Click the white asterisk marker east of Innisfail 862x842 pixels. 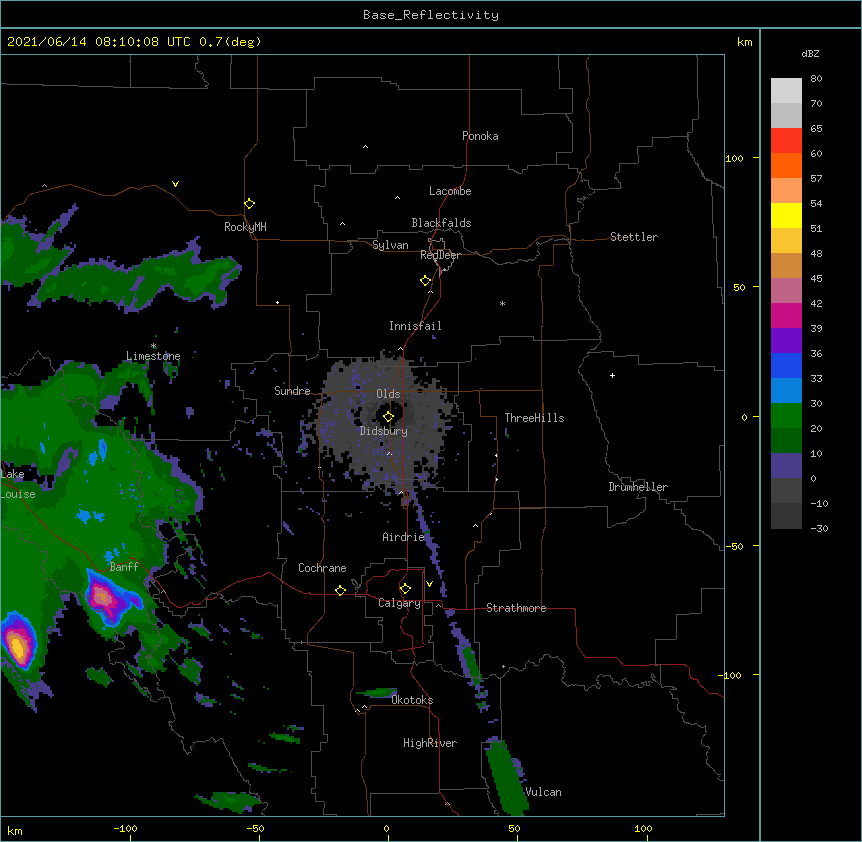click(502, 303)
